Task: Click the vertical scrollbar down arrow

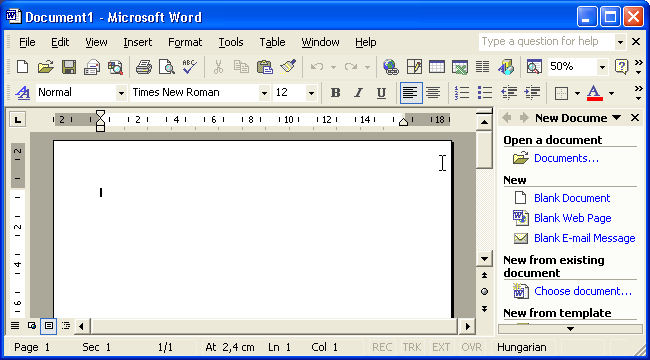Action: 484,259
